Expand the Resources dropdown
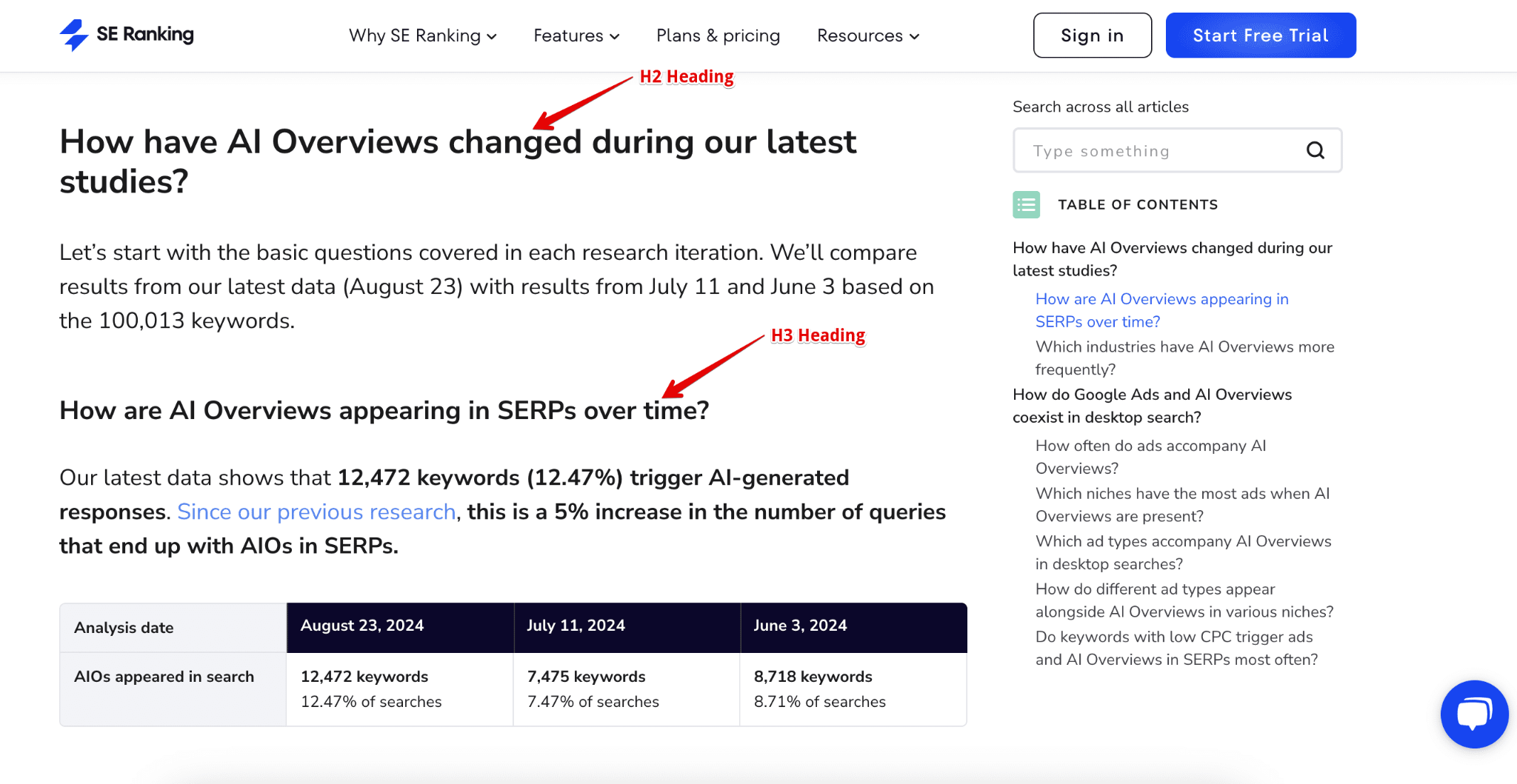1517x784 pixels. coord(867,35)
